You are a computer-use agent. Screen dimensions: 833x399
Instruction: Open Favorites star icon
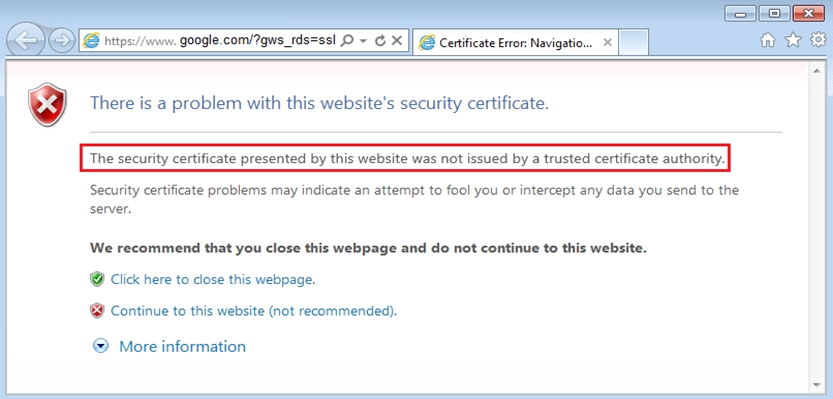point(793,40)
